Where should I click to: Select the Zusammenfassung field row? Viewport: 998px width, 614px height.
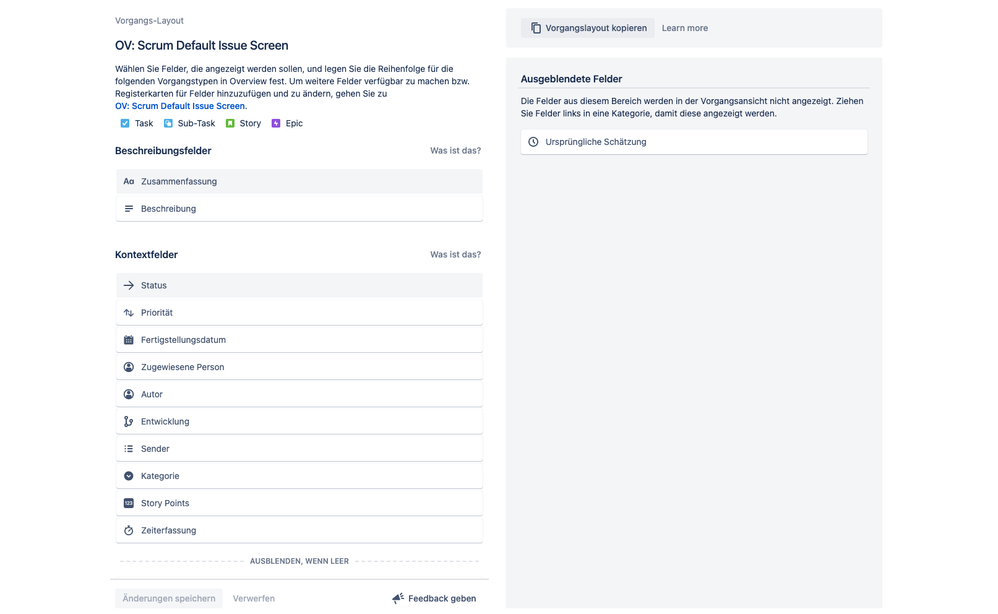(x=299, y=181)
